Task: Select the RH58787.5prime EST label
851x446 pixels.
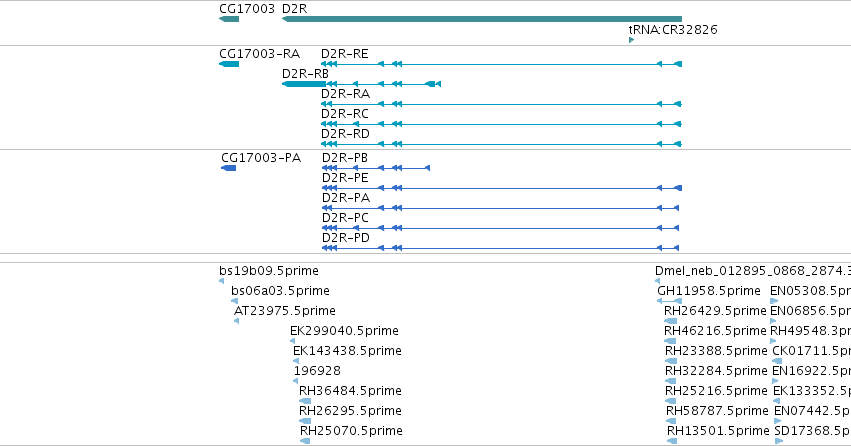Action: point(717,411)
